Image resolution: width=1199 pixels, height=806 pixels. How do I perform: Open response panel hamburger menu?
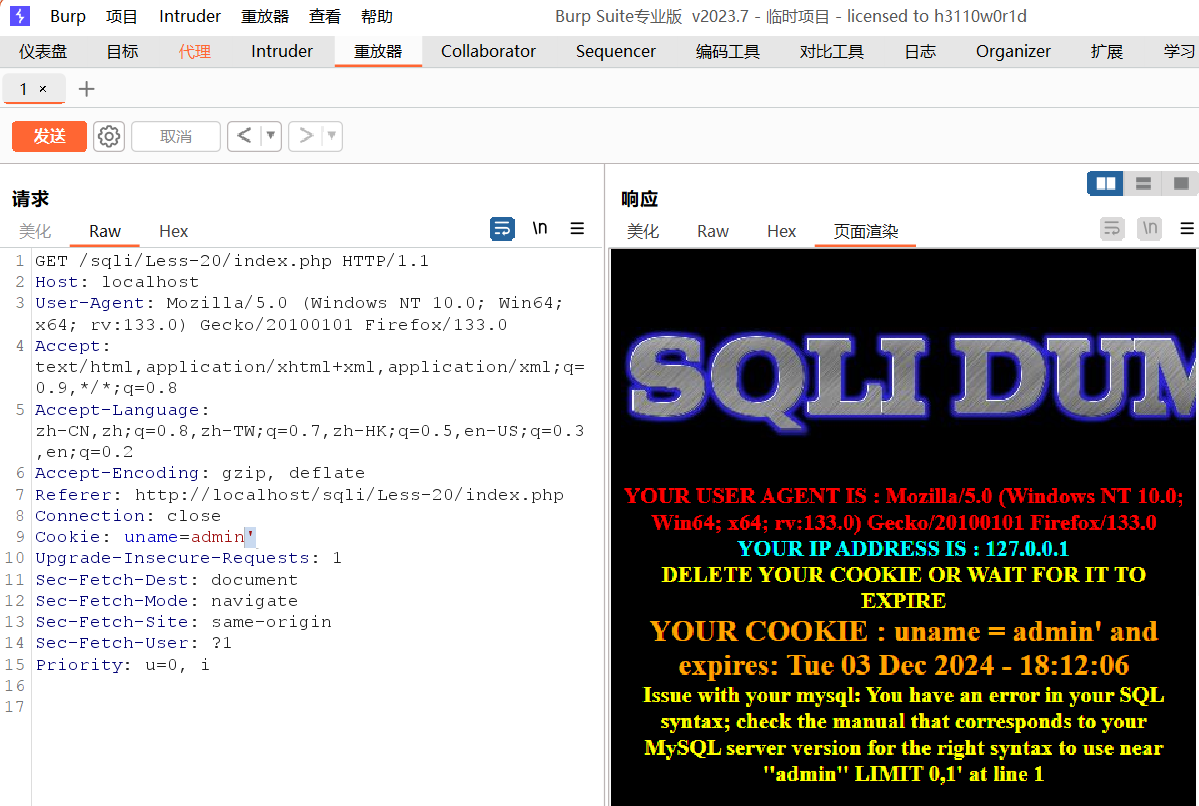coord(1187,228)
